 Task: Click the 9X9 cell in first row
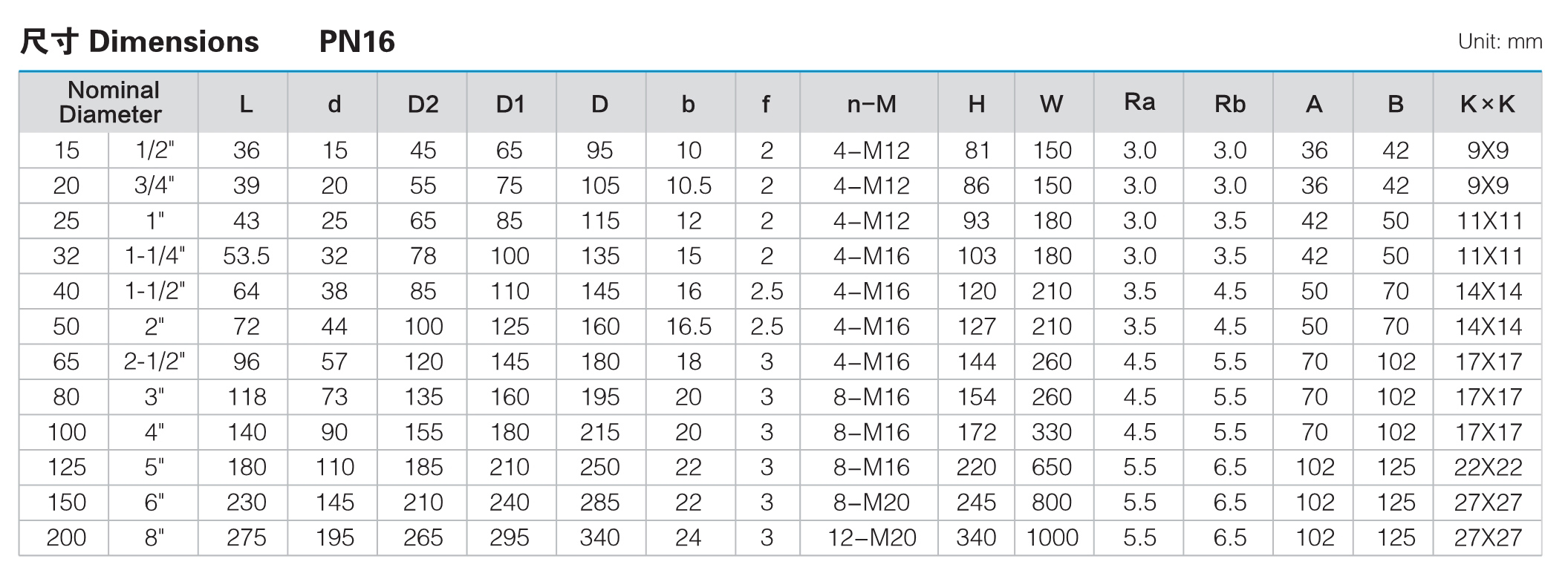(x=1488, y=151)
